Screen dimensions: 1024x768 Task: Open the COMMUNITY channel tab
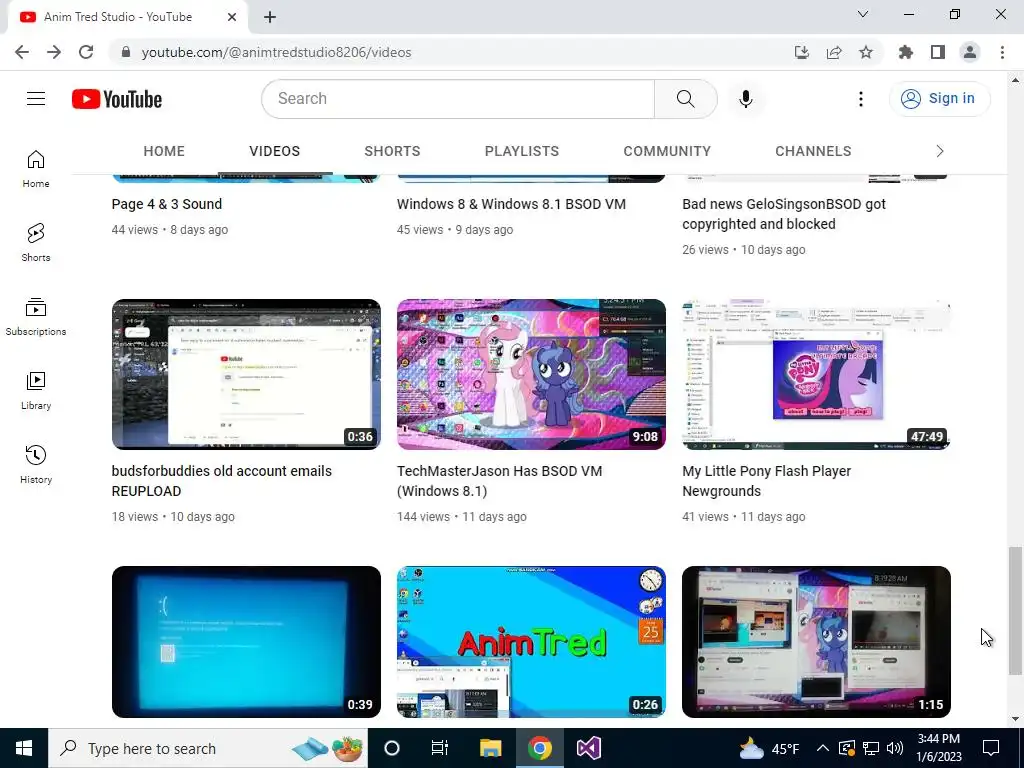(667, 152)
